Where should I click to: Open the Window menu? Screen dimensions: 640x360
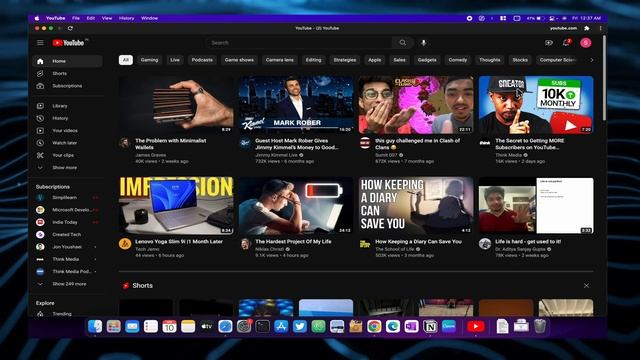(149, 18)
